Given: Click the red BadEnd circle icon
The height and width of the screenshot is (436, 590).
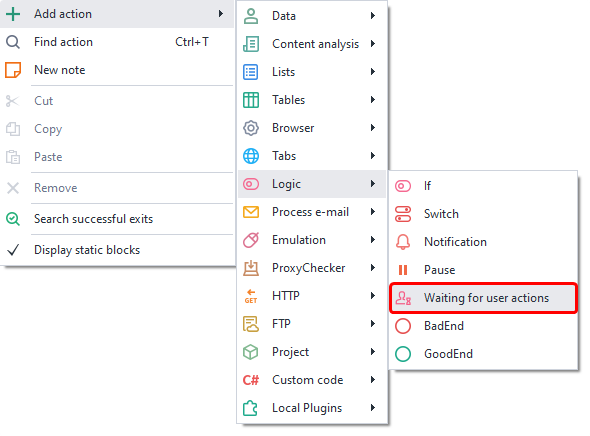Looking at the screenshot, I should click(403, 326).
